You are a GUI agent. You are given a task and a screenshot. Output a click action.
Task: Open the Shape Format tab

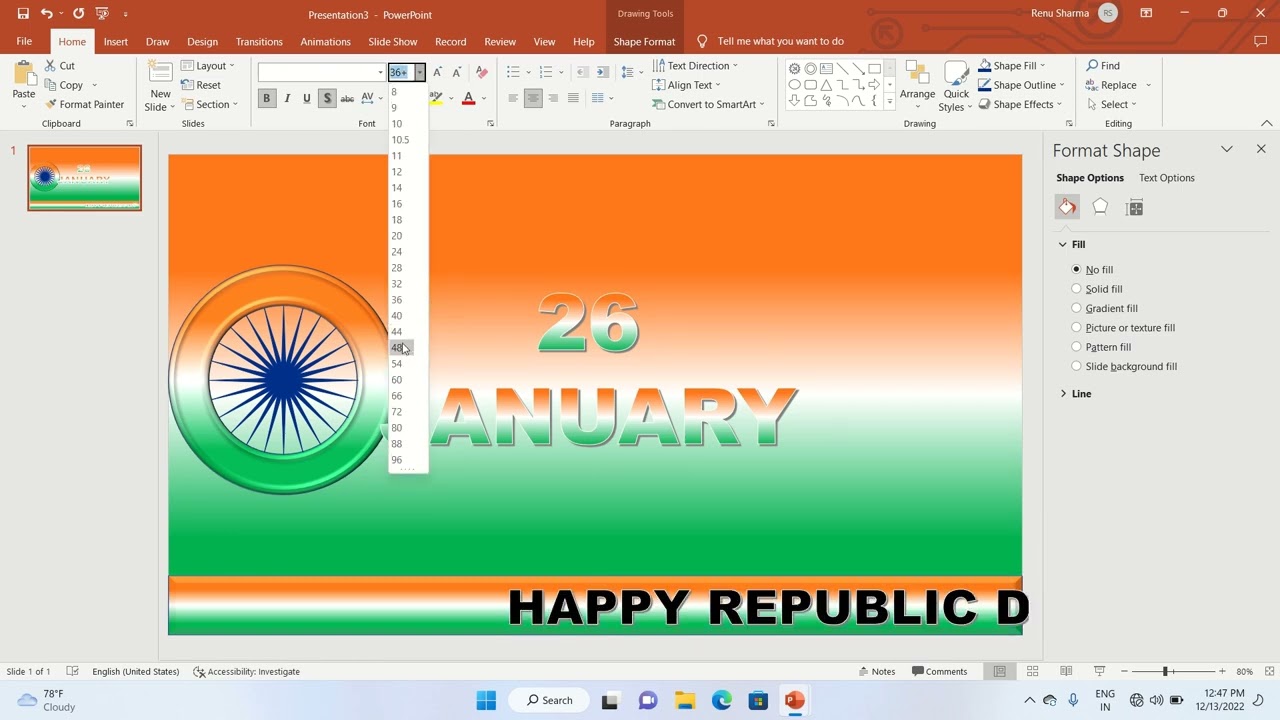(x=644, y=41)
